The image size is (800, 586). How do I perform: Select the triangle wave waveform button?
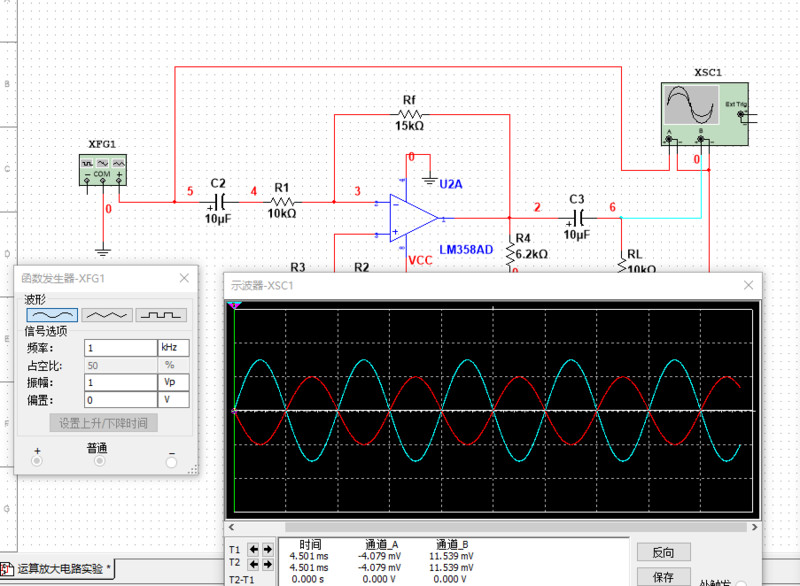point(106,314)
